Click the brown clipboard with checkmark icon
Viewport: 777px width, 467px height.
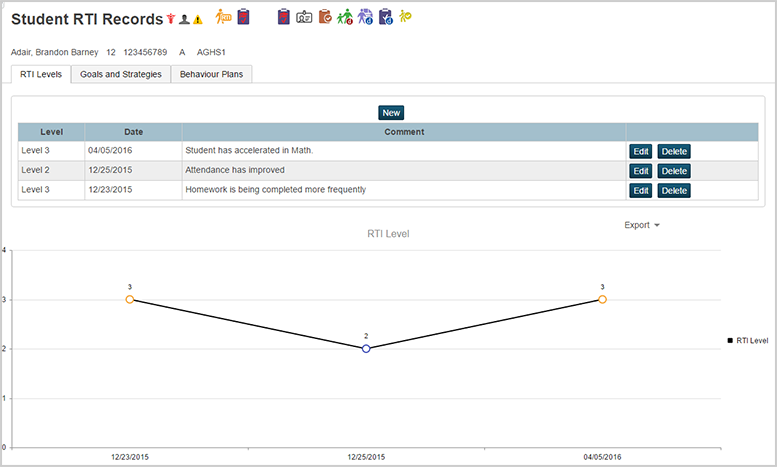325,17
